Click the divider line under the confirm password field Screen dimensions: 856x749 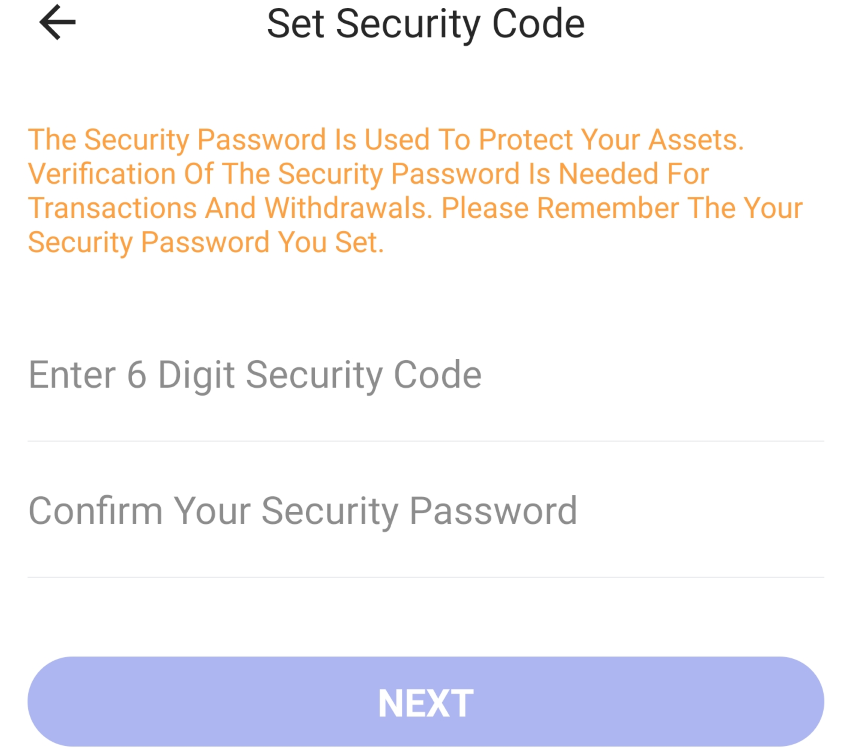[x=425, y=577]
